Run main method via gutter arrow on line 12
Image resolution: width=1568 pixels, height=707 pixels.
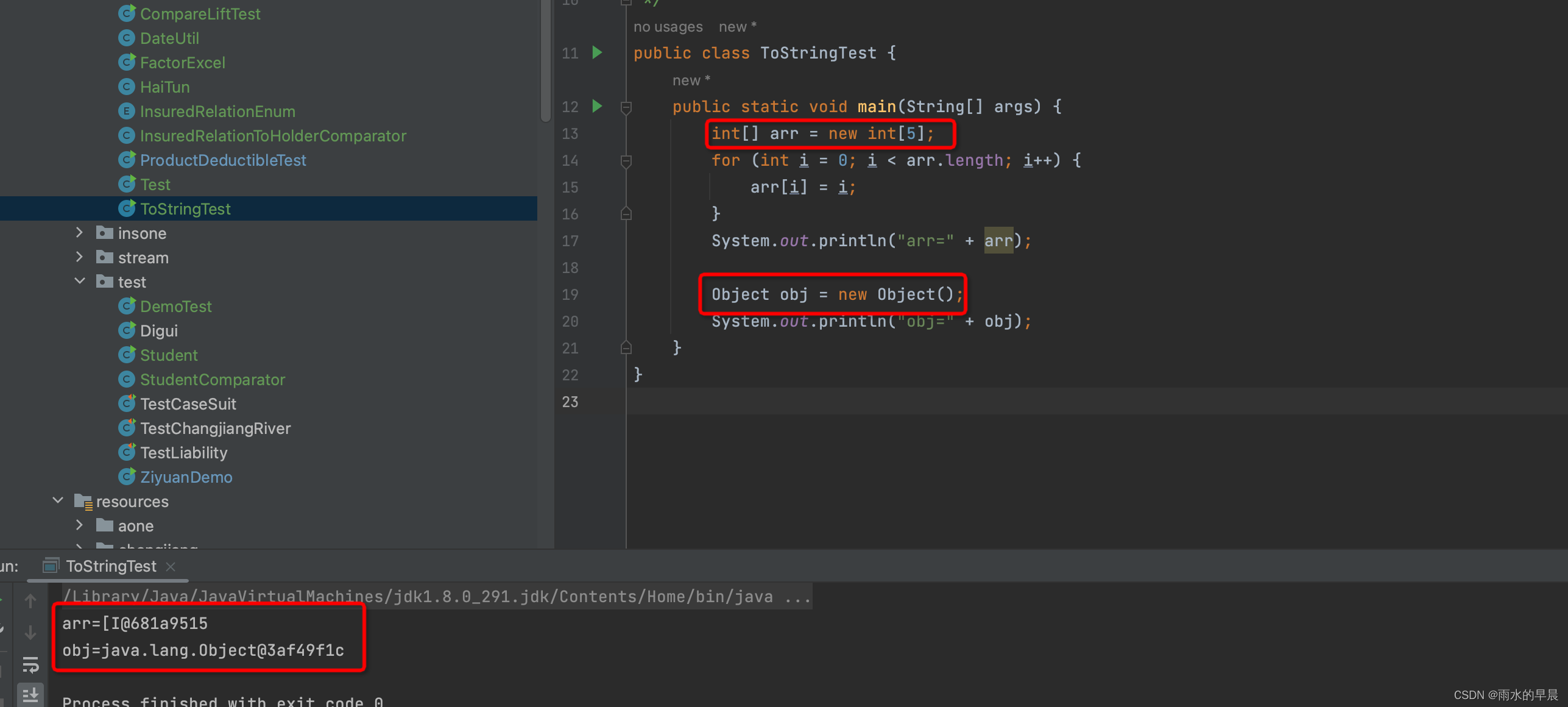click(597, 106)
